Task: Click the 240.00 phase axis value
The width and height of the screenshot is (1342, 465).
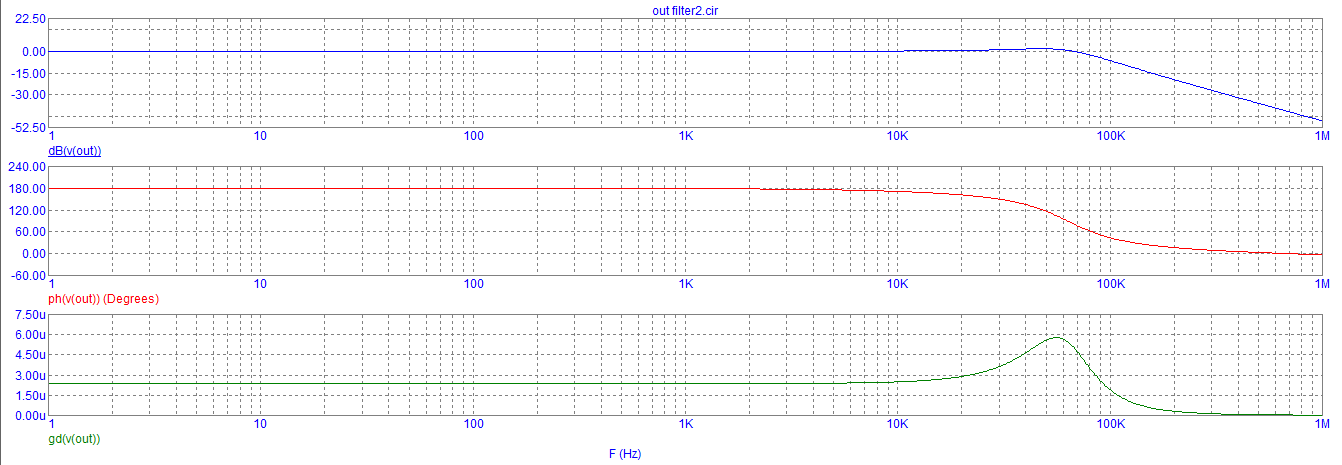Action: coord(27,168)
